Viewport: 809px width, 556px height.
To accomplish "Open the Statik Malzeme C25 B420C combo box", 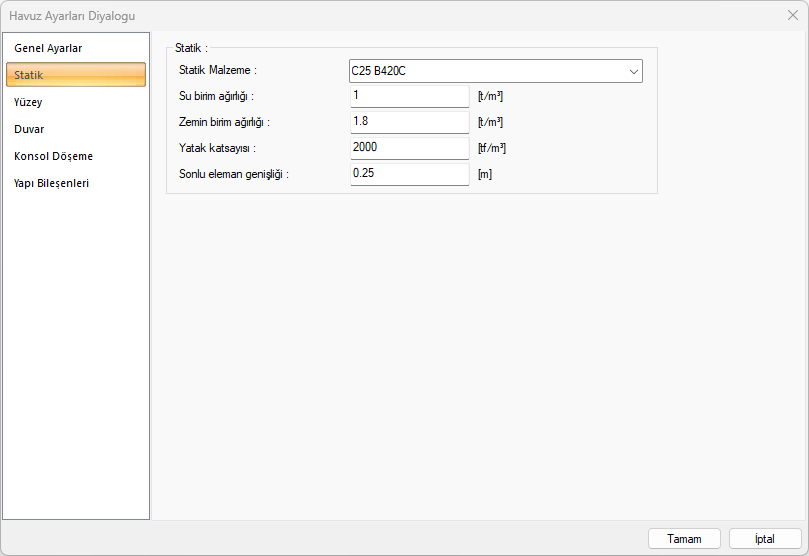I will (485, 71).
